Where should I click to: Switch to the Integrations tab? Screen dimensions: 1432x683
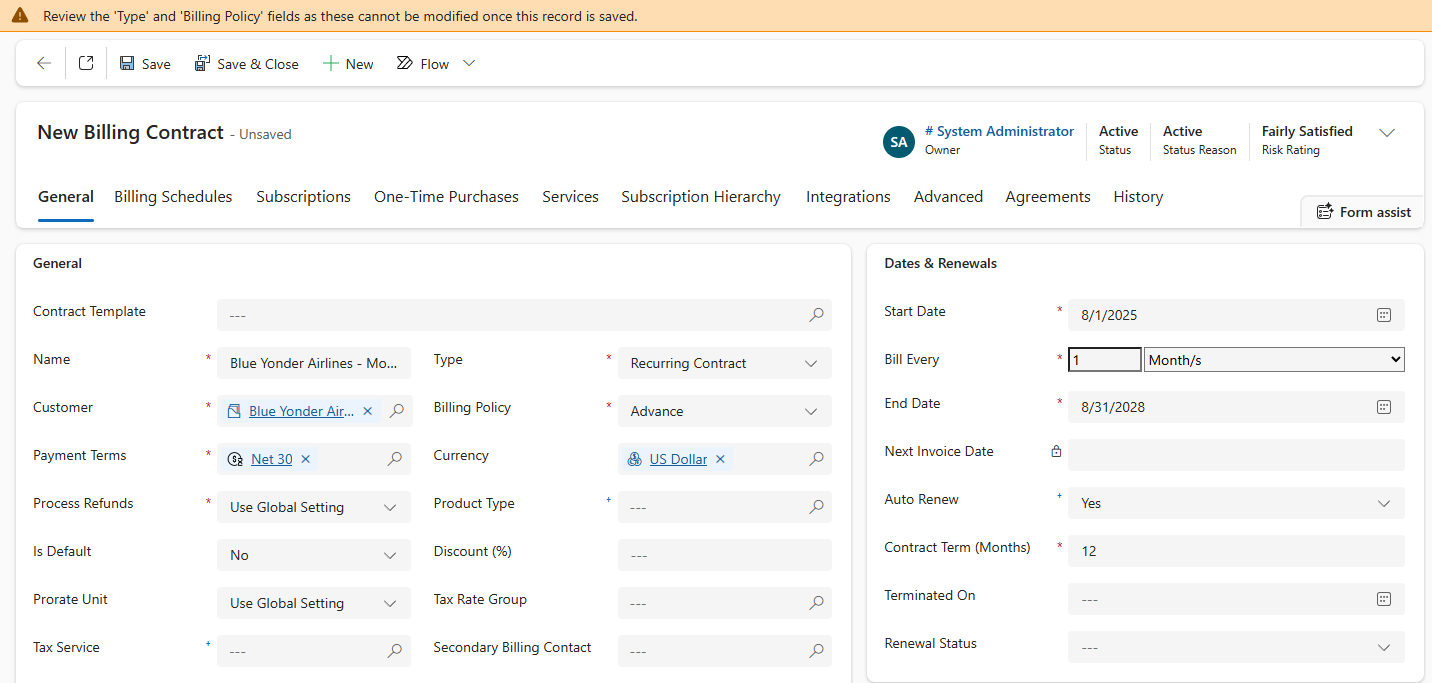point(848,197)
